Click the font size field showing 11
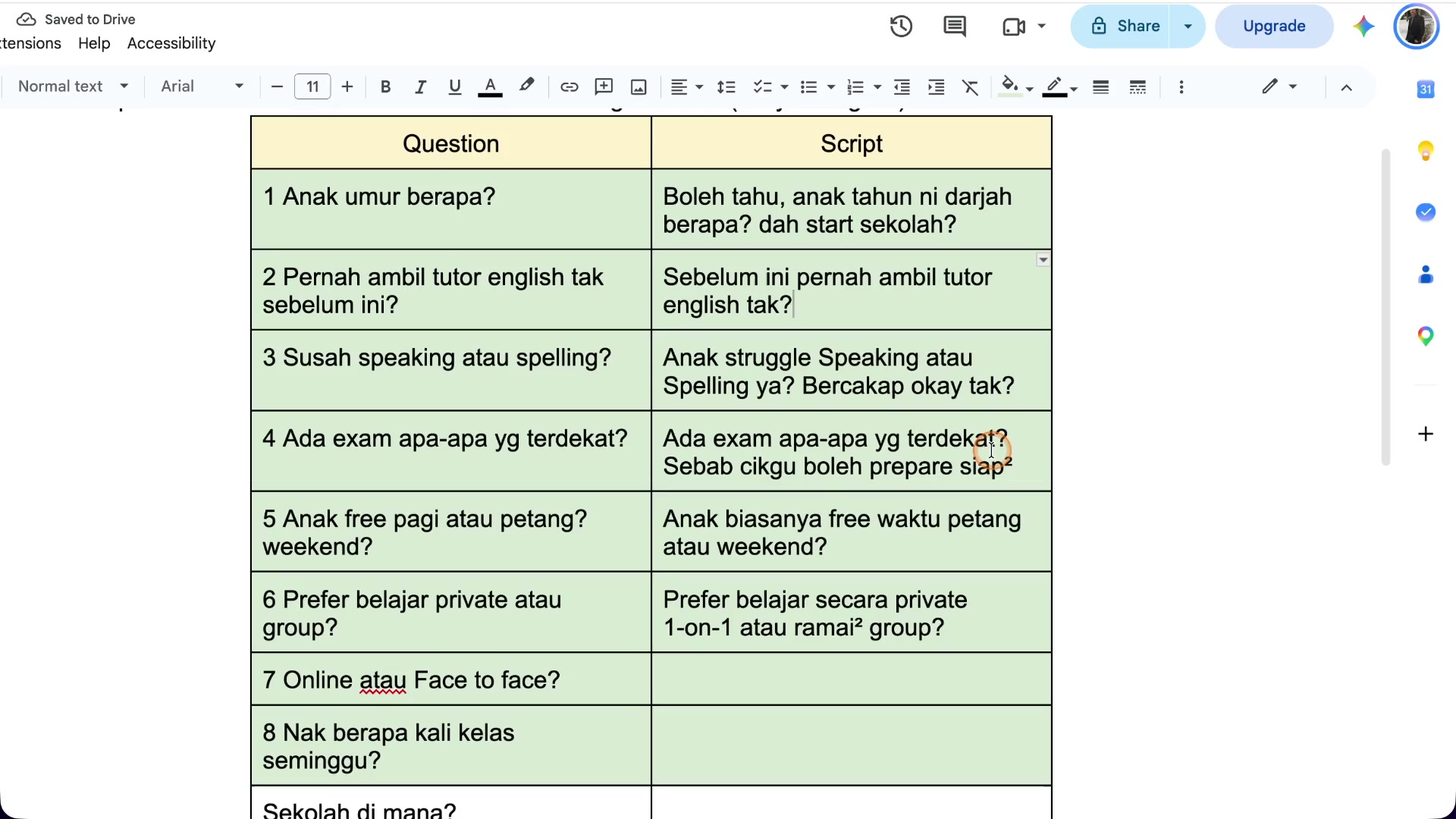1456x819 pixels. coord(312,87)
